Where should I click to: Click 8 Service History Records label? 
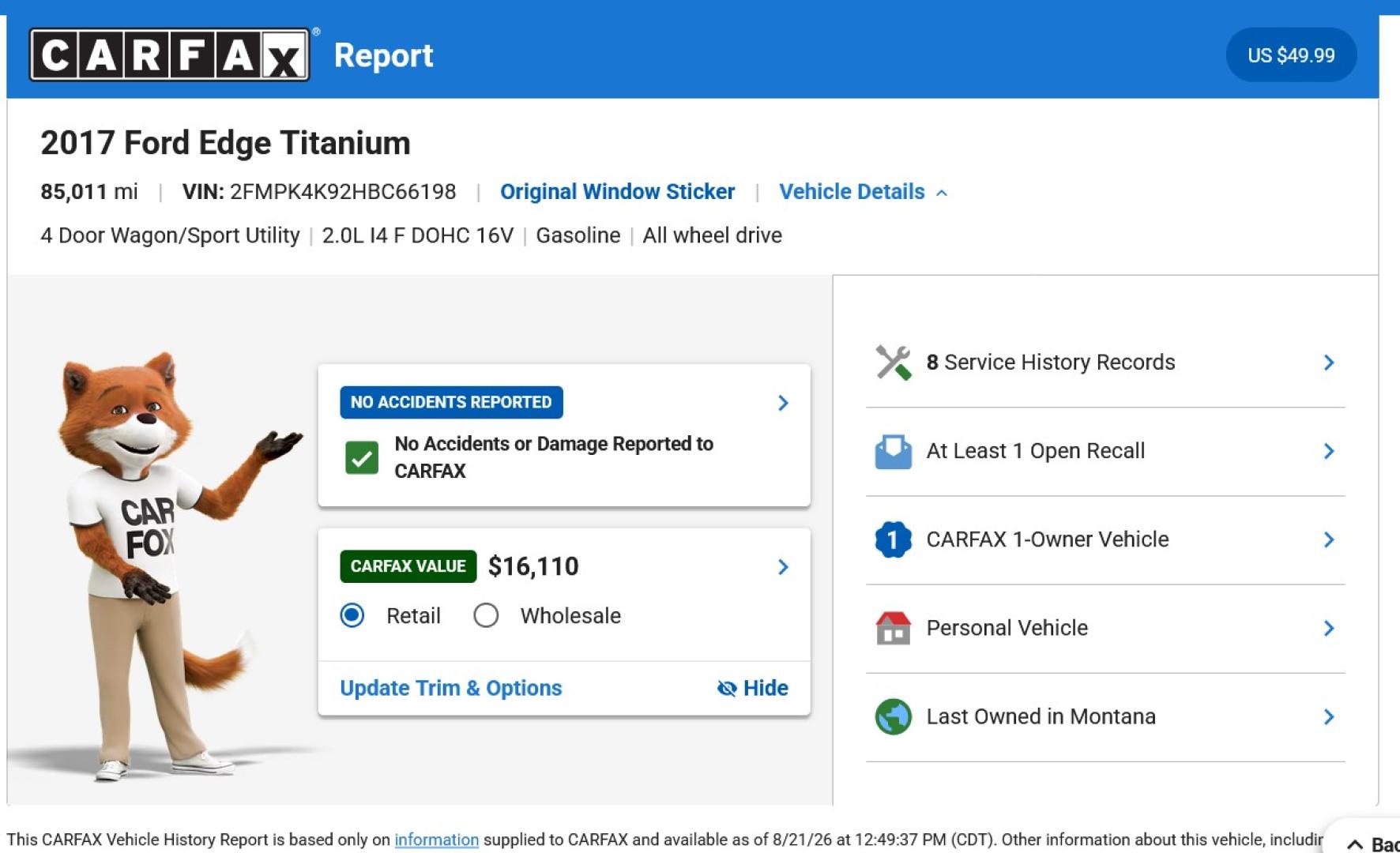tap(1051, 363)
